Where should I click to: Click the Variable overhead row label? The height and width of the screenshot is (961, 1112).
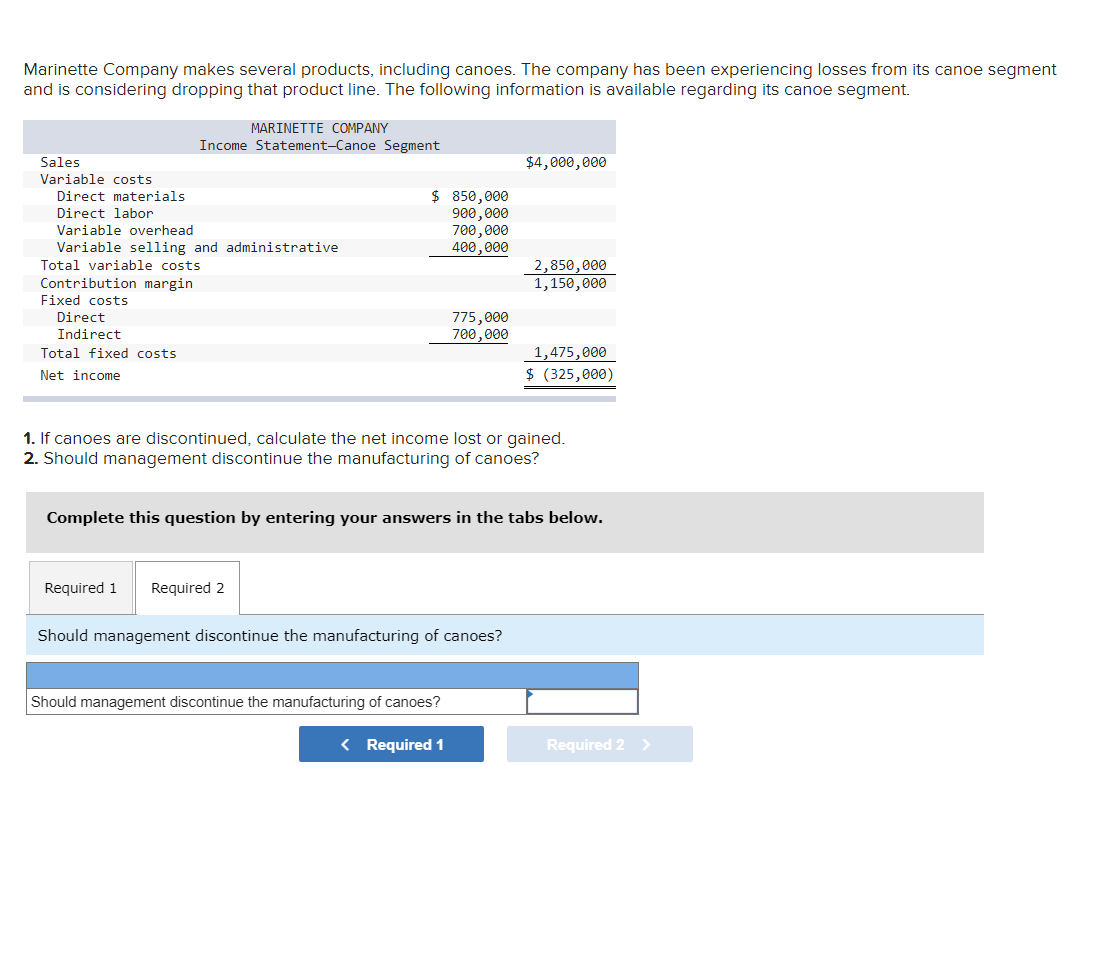click(x=125, y=230)
